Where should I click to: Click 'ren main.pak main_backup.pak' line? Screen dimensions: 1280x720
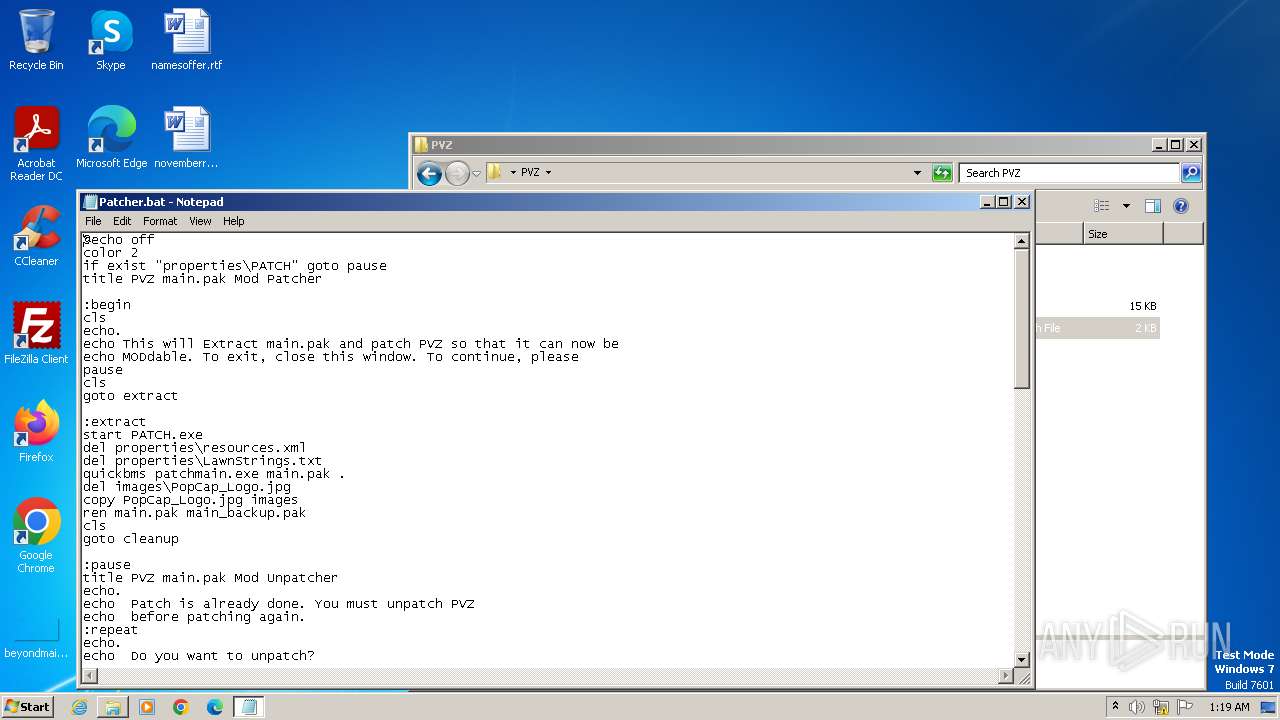[195, 513]
